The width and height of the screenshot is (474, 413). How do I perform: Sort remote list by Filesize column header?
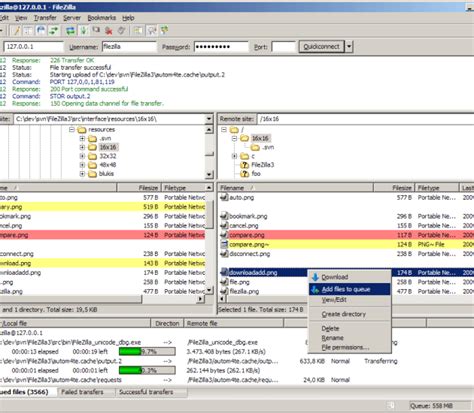point(394,188)
